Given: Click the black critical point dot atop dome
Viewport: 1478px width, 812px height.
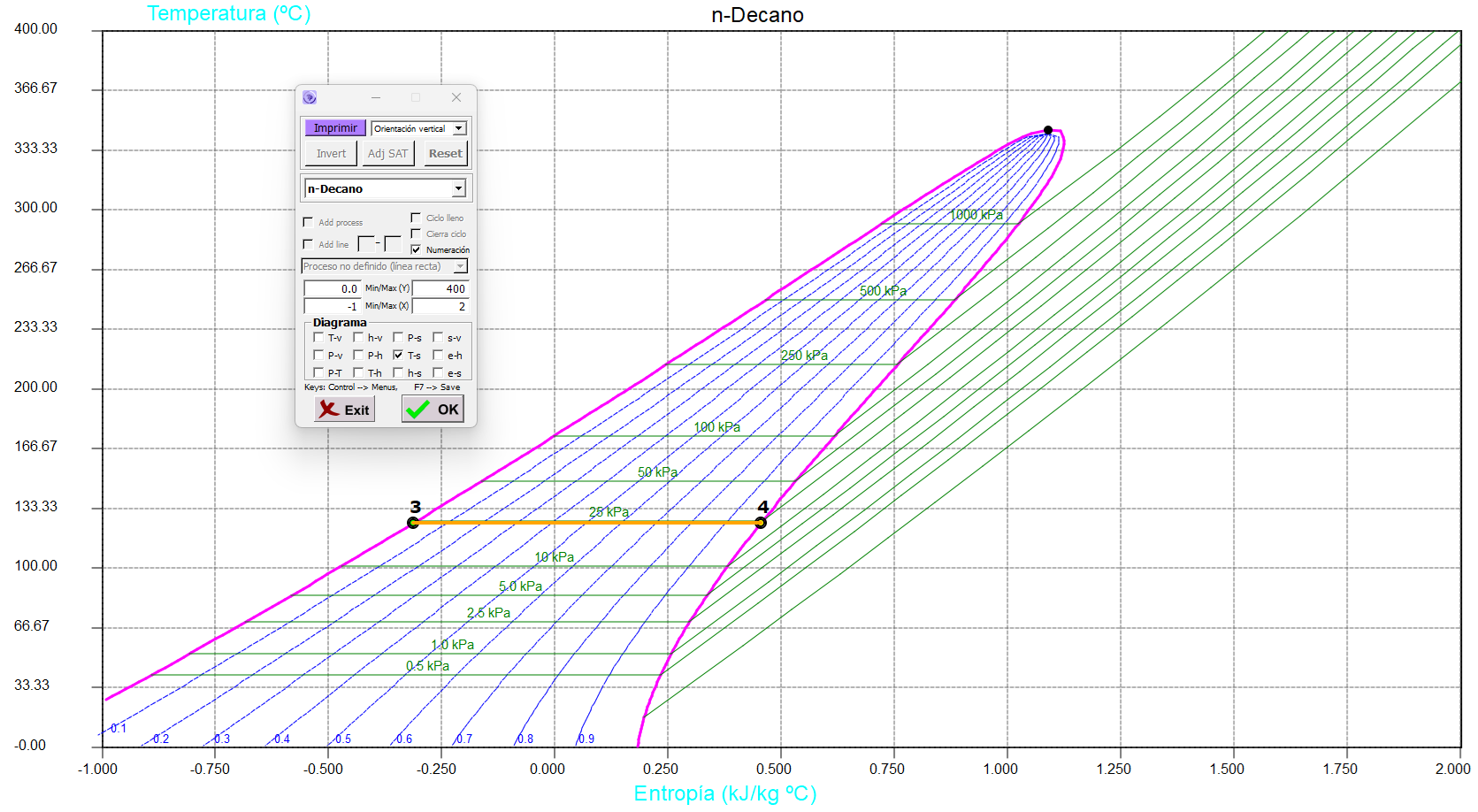Looking at the screenshot, I should click(x=1048, y=130).
